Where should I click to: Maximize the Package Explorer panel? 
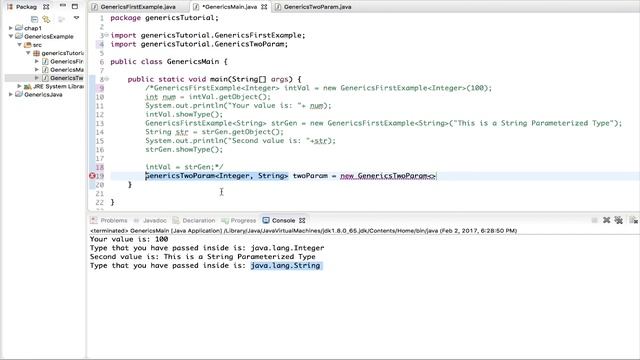pos(75,6)
